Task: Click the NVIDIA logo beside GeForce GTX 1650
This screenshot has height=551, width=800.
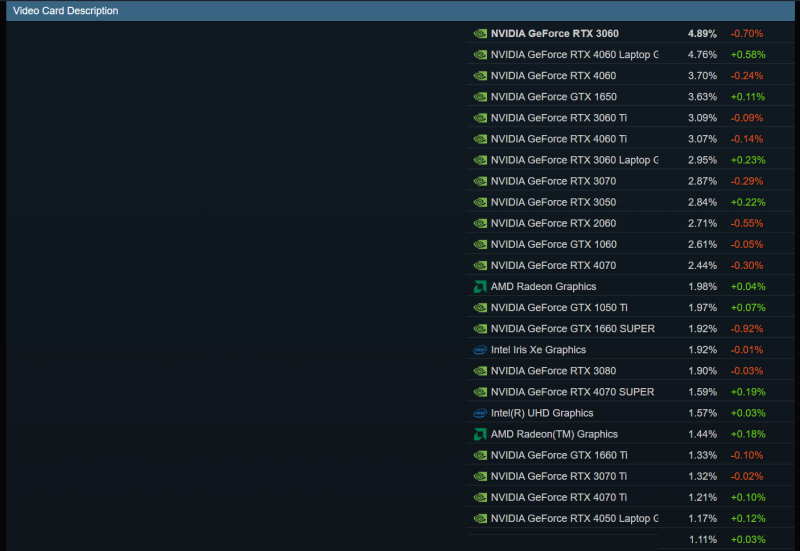Action: (x=480, y=97)
